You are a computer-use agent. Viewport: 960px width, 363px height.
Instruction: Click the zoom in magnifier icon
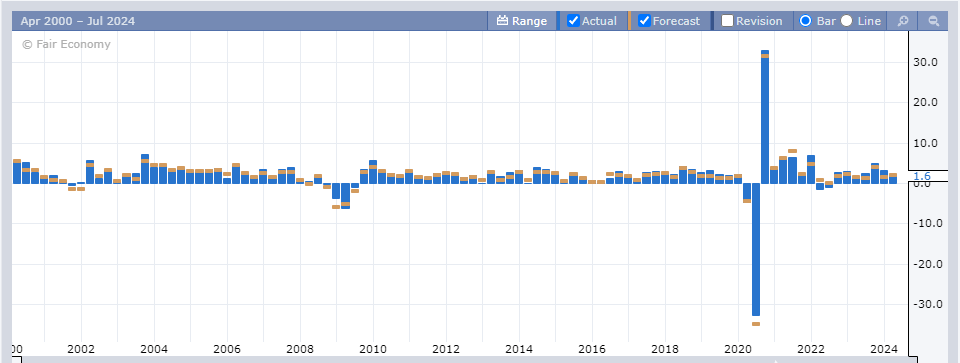[902, 21]
